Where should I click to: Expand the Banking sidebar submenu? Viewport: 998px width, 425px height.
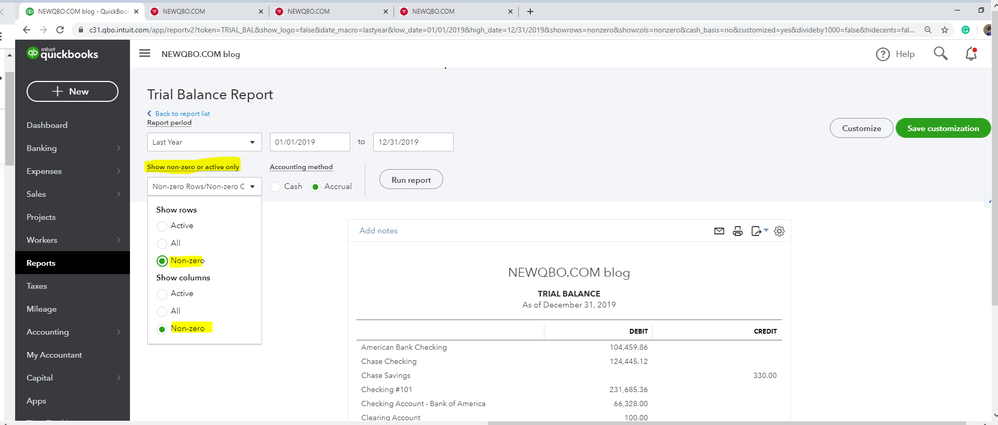[x=119, y=148]
